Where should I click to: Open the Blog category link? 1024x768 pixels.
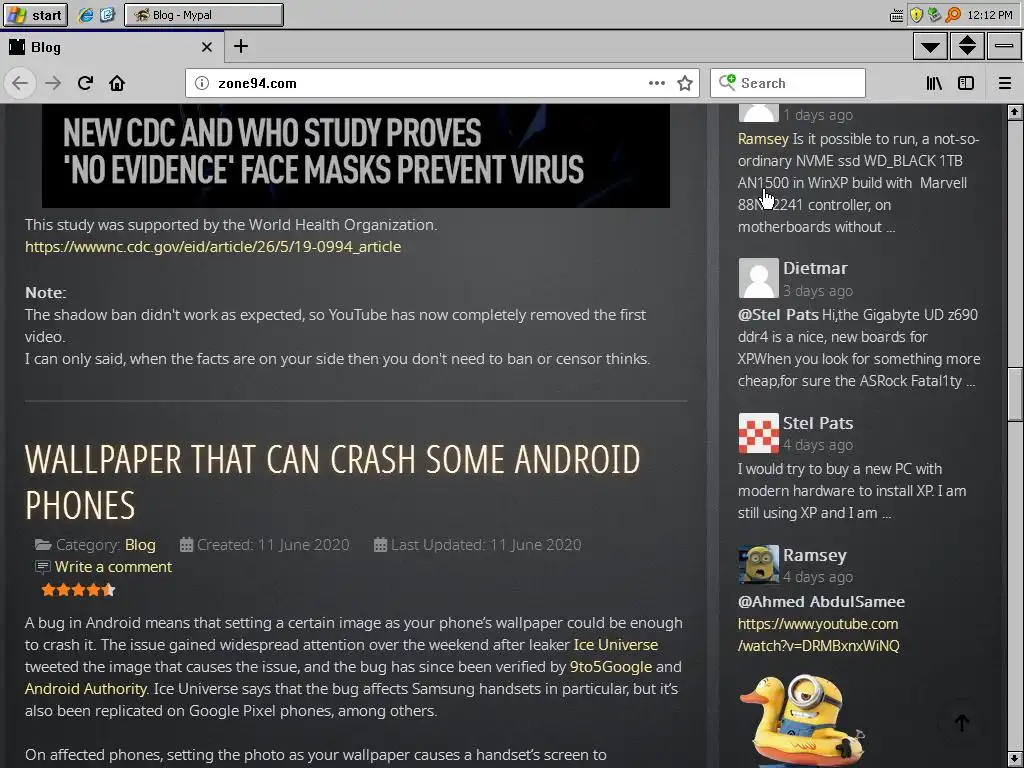(x=140, y=545)
